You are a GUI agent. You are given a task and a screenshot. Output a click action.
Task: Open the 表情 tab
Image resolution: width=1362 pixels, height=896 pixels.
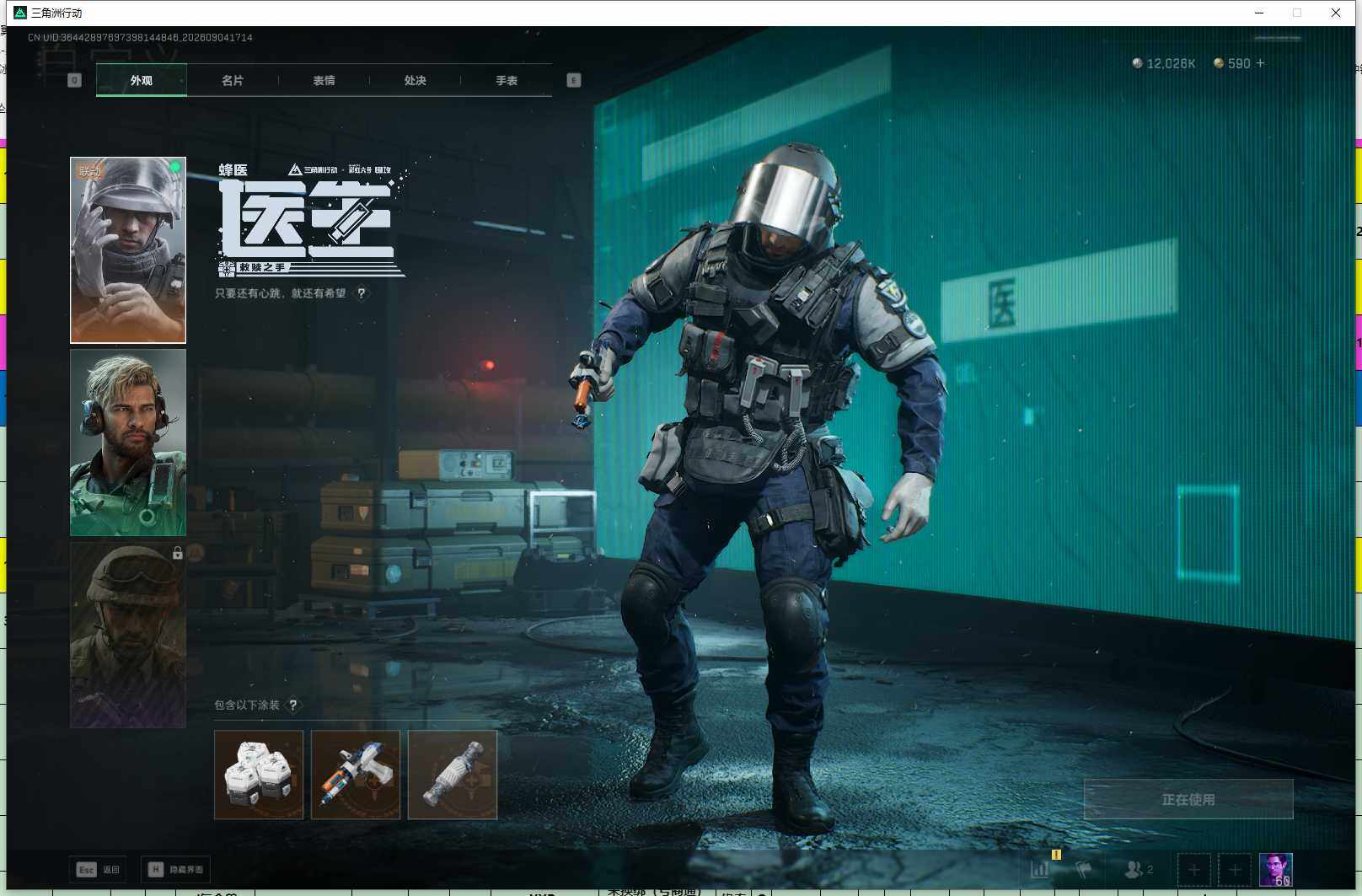pyautogui.click(x=324, y=80)
